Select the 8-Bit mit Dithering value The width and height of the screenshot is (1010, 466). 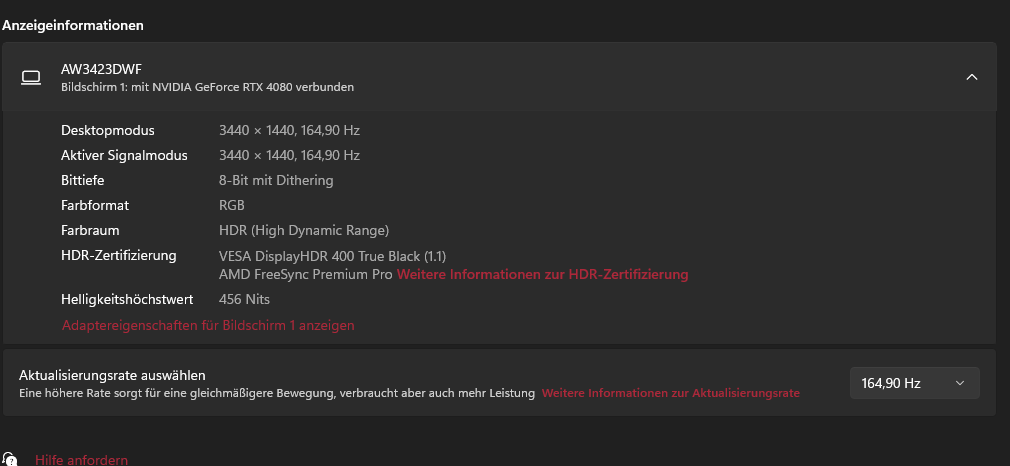276,181
